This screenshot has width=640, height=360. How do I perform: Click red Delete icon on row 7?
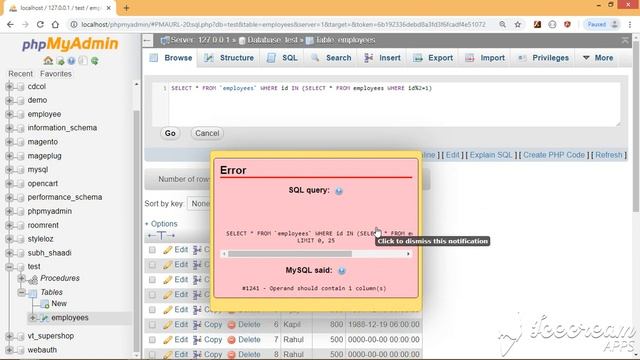(231, 340)
